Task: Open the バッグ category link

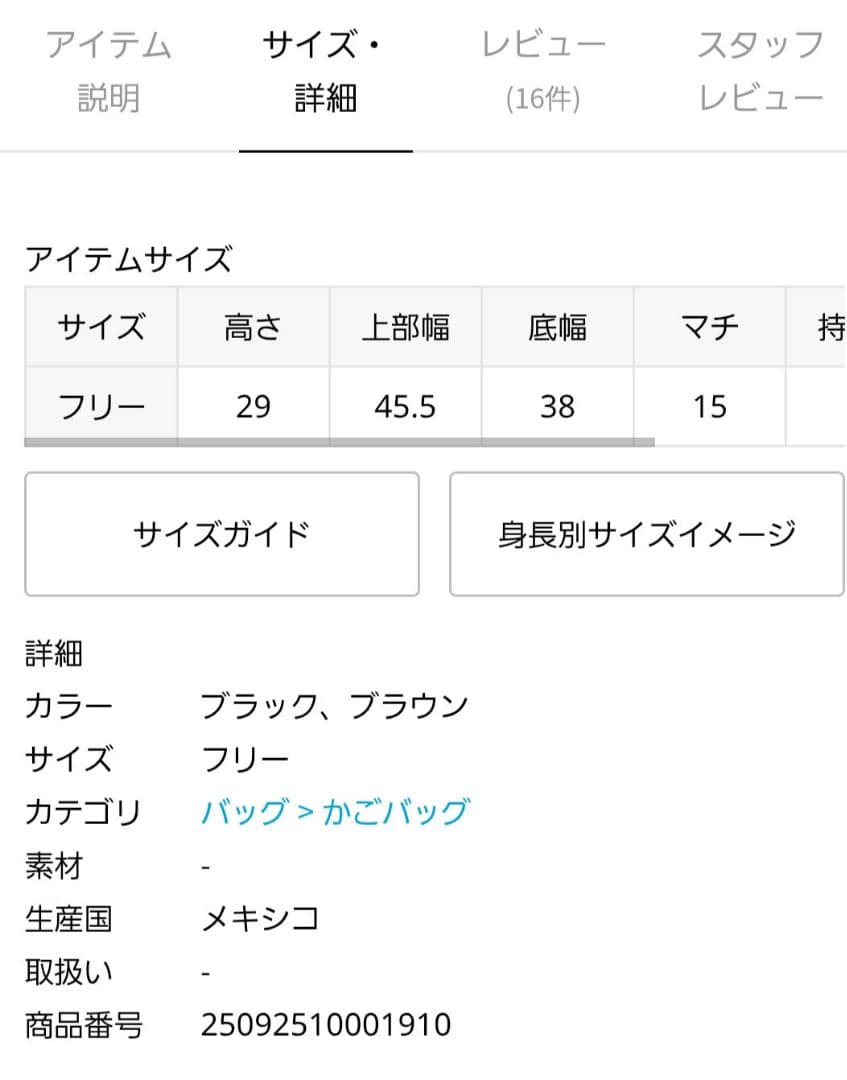Action: [237, 813]
